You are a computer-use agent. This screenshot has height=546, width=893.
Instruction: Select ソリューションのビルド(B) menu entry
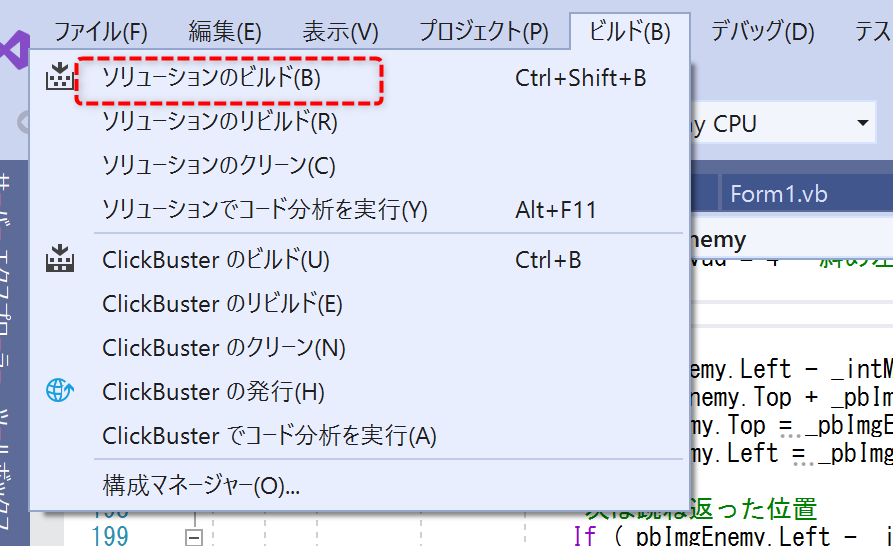tap(359, 79)
